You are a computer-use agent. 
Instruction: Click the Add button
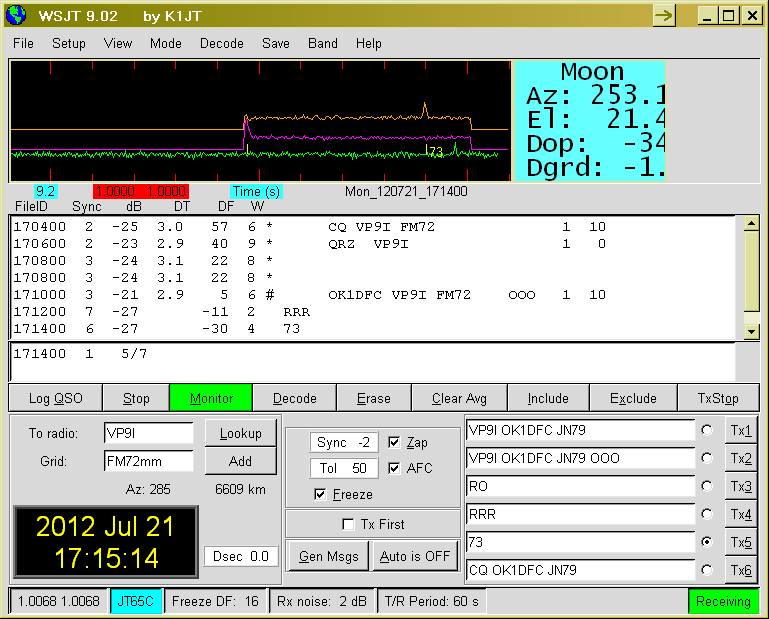point(240,461)
